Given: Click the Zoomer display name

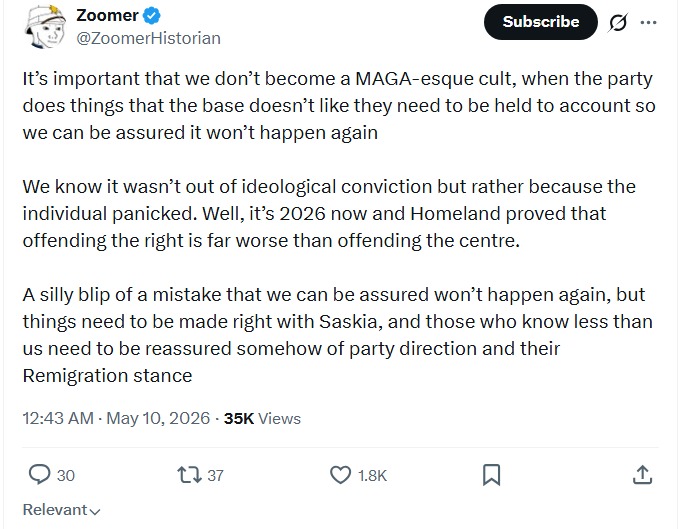Looking at the screenshot, I should pos(107,16).
